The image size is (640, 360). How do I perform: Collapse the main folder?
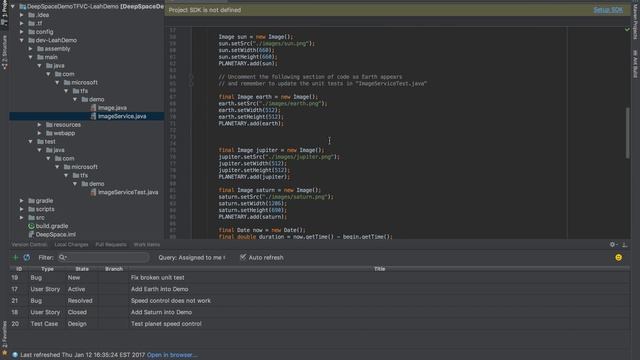point(31,57)
